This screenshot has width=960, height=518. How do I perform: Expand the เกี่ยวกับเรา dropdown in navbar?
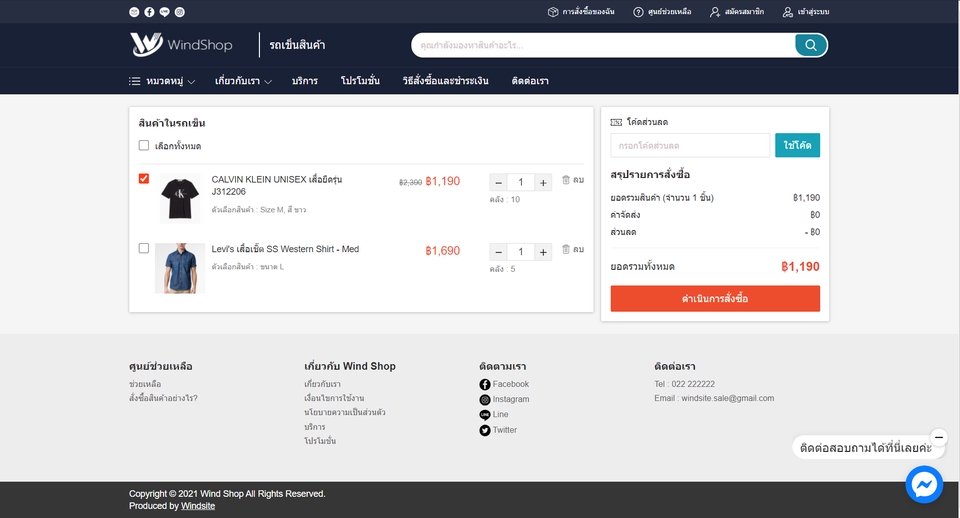(243, 81)
